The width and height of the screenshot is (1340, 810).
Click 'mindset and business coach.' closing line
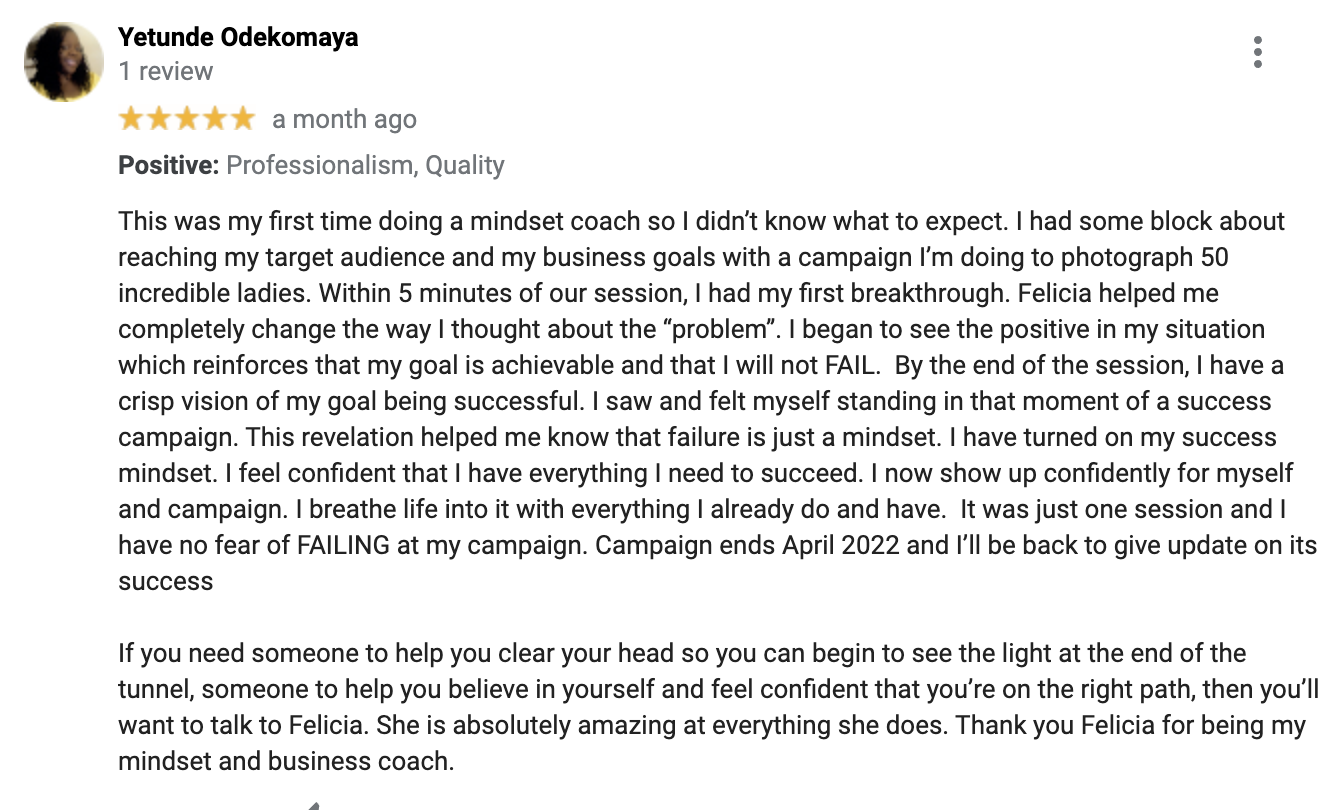[286, 762]
